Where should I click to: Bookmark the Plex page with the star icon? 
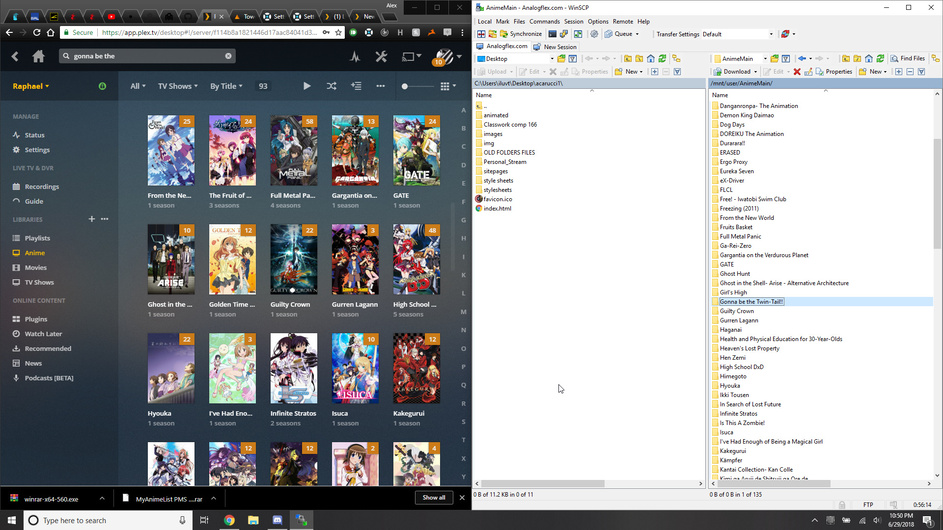coord(339,32)
